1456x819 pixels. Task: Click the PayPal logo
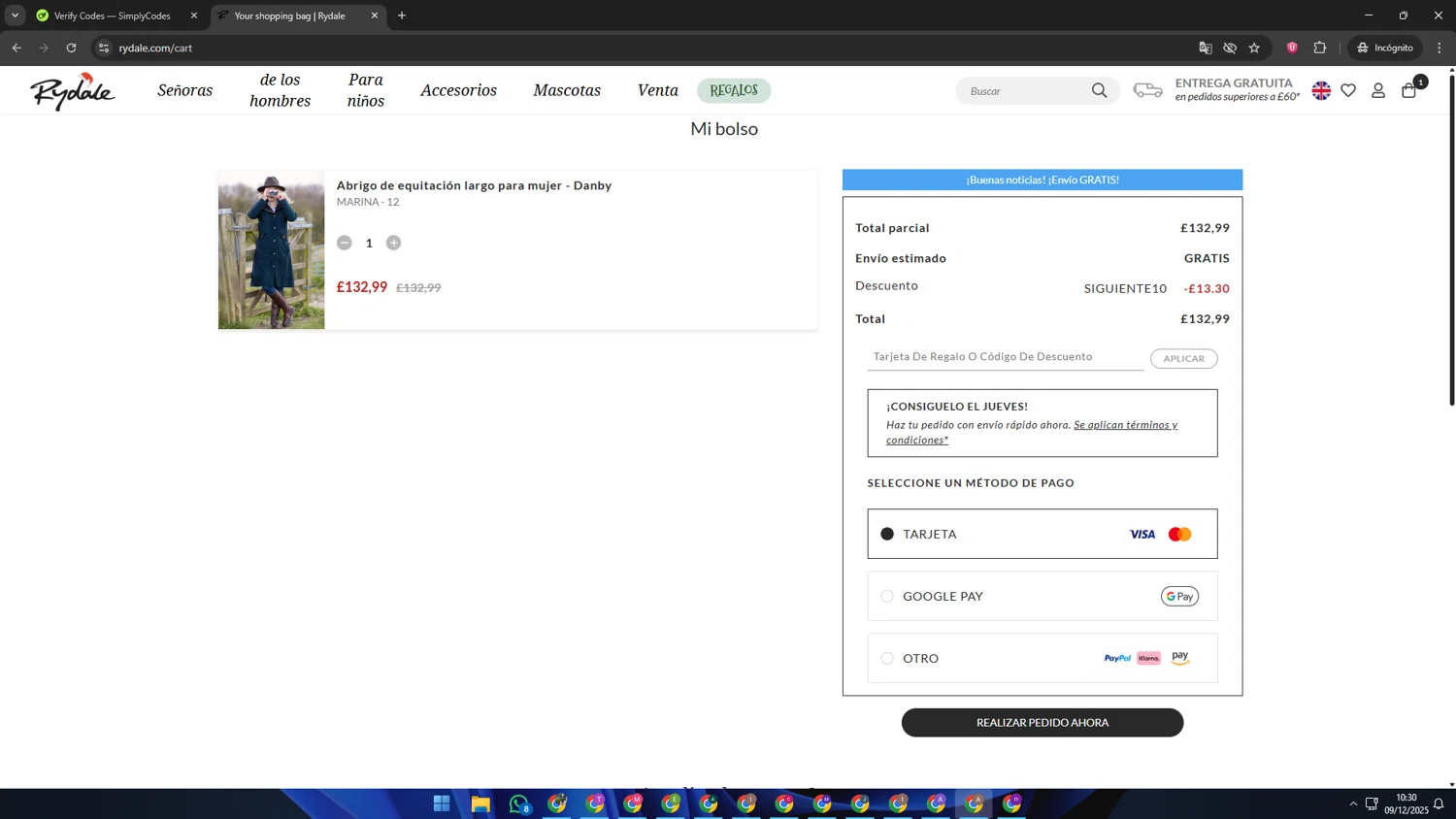[1117, 658]
